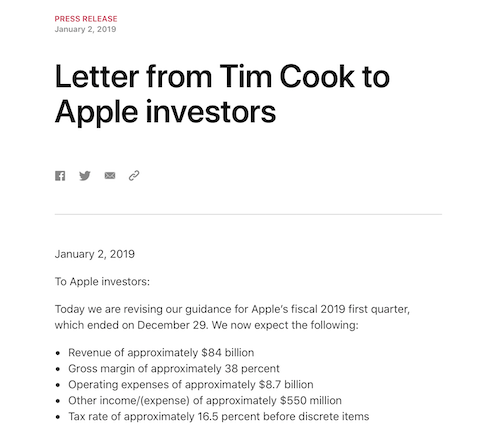500x431 pixels.
Task: Click the horizontal divider below share icons
Action: [248, 214]
